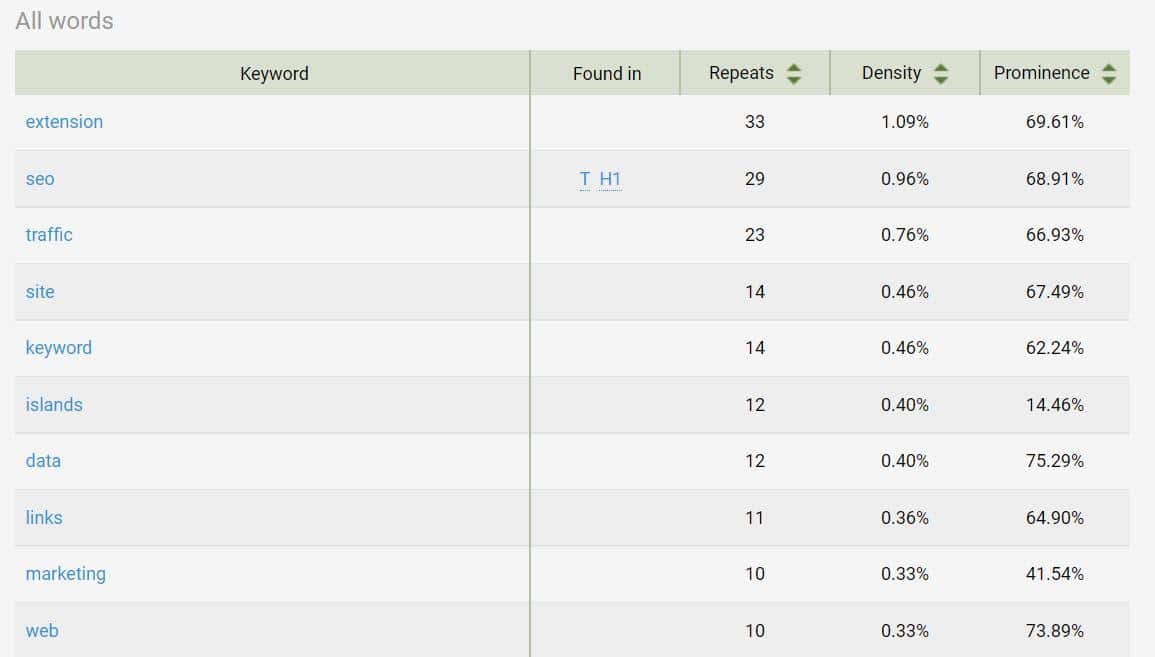Click the 'All words' section heading
This screenshot has height=657, width=1155.
pos(64,21)
